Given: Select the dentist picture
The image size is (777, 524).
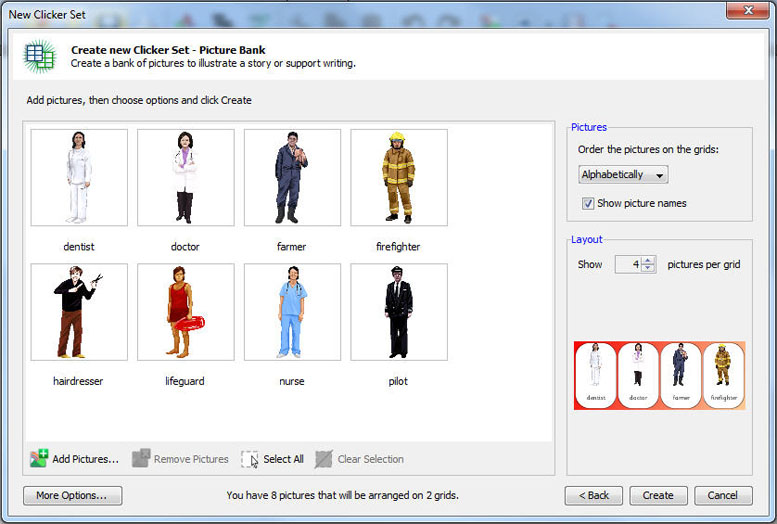Looking at the screenshot, I should click(79, 177).
